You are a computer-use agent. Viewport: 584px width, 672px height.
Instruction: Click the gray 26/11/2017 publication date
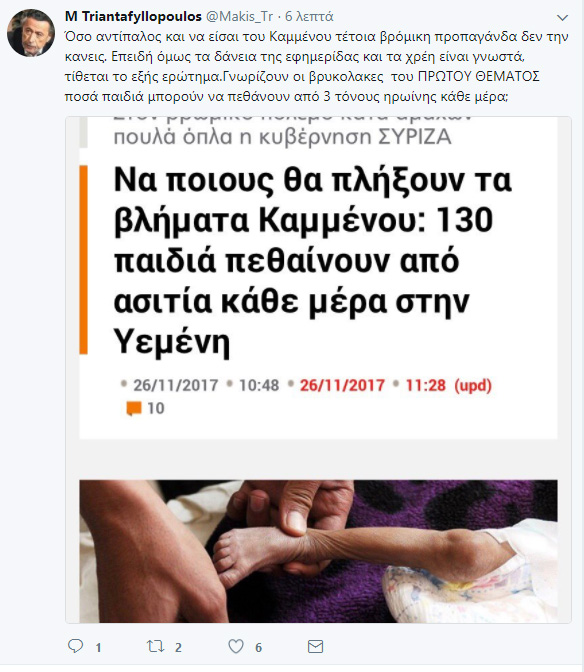click(176, 385)
